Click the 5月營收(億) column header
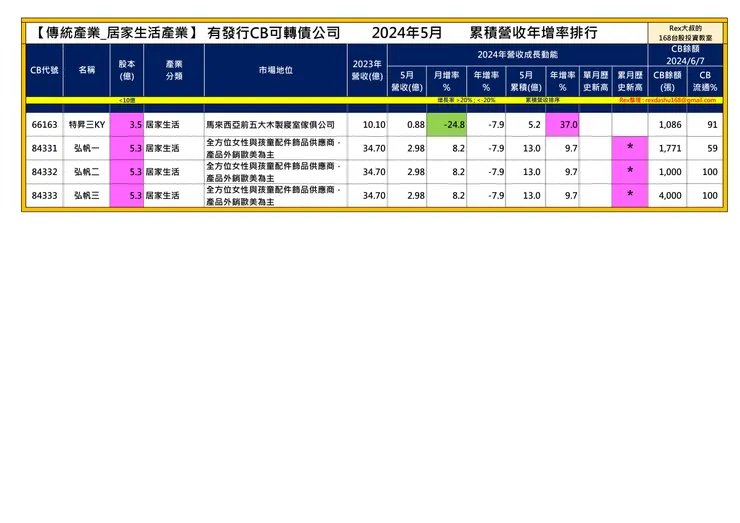The image size is (740, 523). 407,81
